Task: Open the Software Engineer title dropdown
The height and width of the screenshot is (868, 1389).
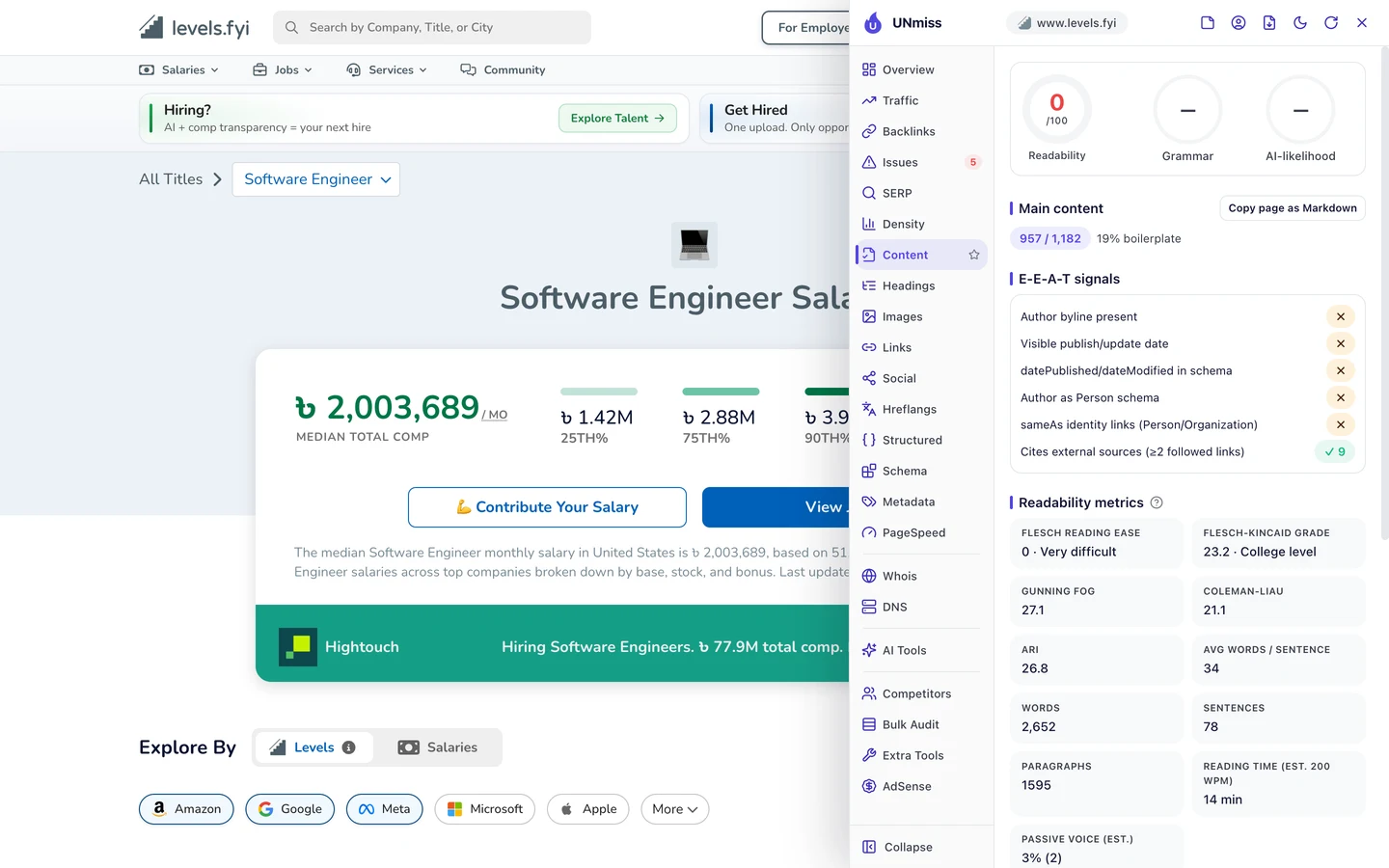Action: click(x=316, y=179)
